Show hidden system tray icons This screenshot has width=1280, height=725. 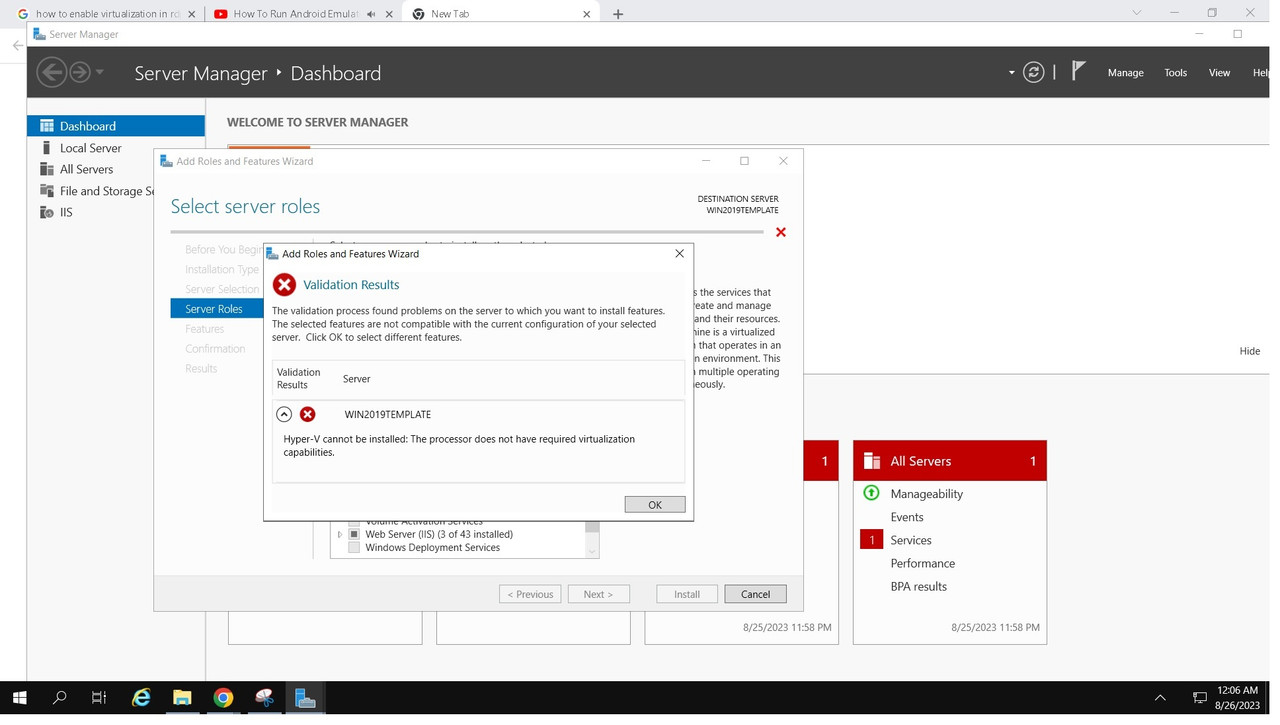click(1160, 698)
